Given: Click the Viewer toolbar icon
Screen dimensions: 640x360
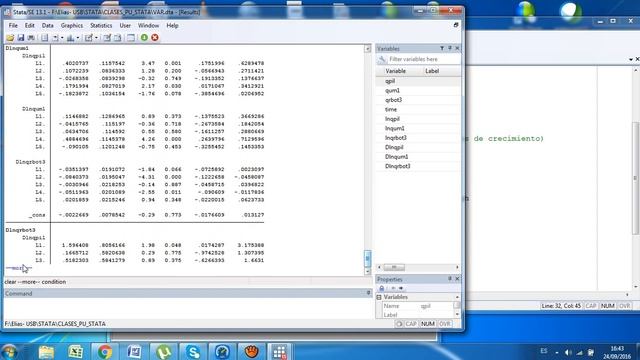Looking at the screenshot, I should click(x=55, y=38).
